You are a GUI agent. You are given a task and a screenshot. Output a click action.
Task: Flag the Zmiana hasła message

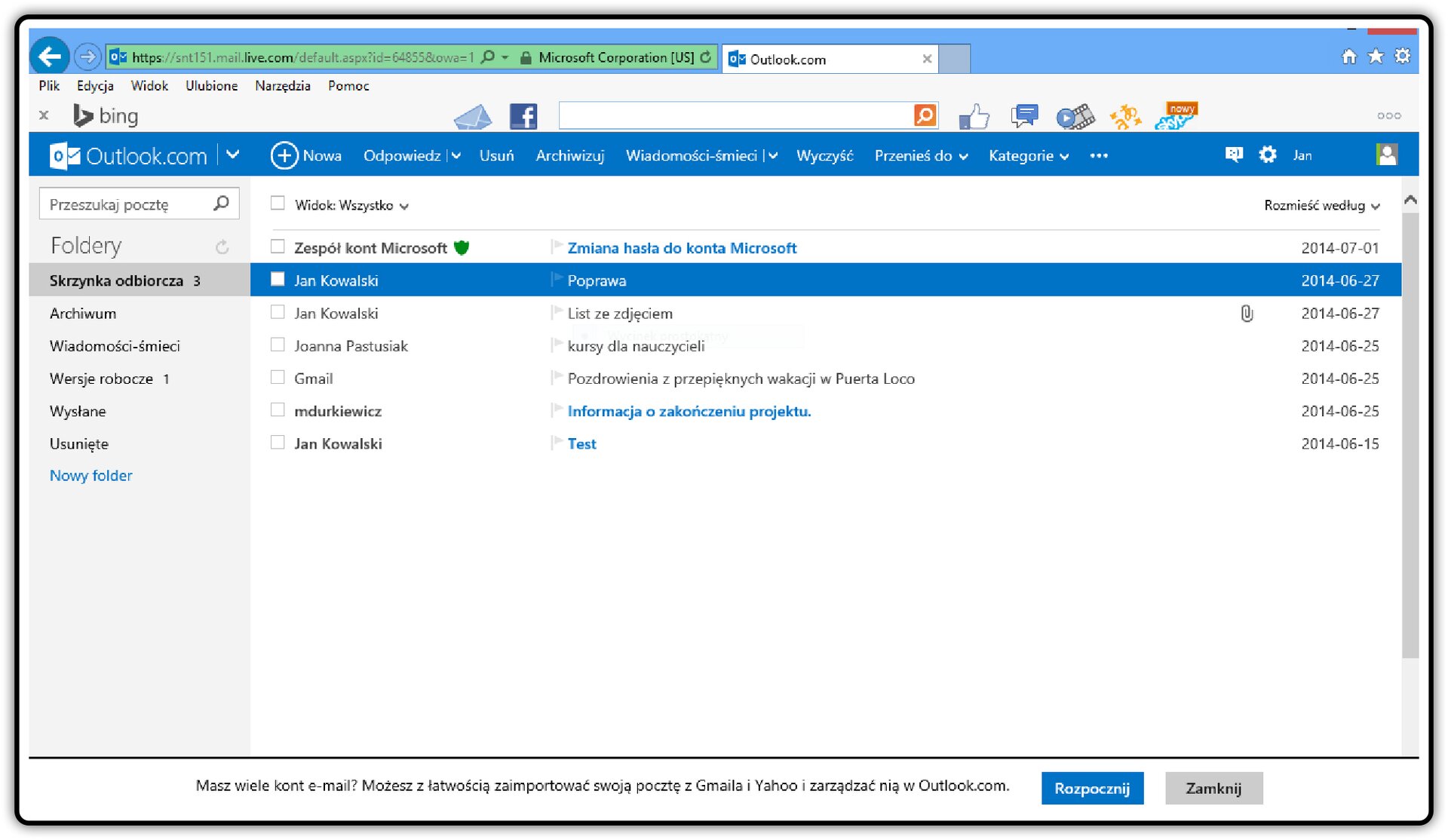point(557,246)
